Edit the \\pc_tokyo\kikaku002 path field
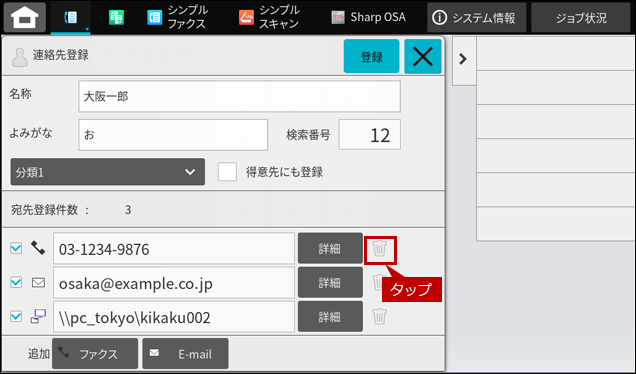The width and height of the screenshot is (636, 374). click(x=174, y=317)
